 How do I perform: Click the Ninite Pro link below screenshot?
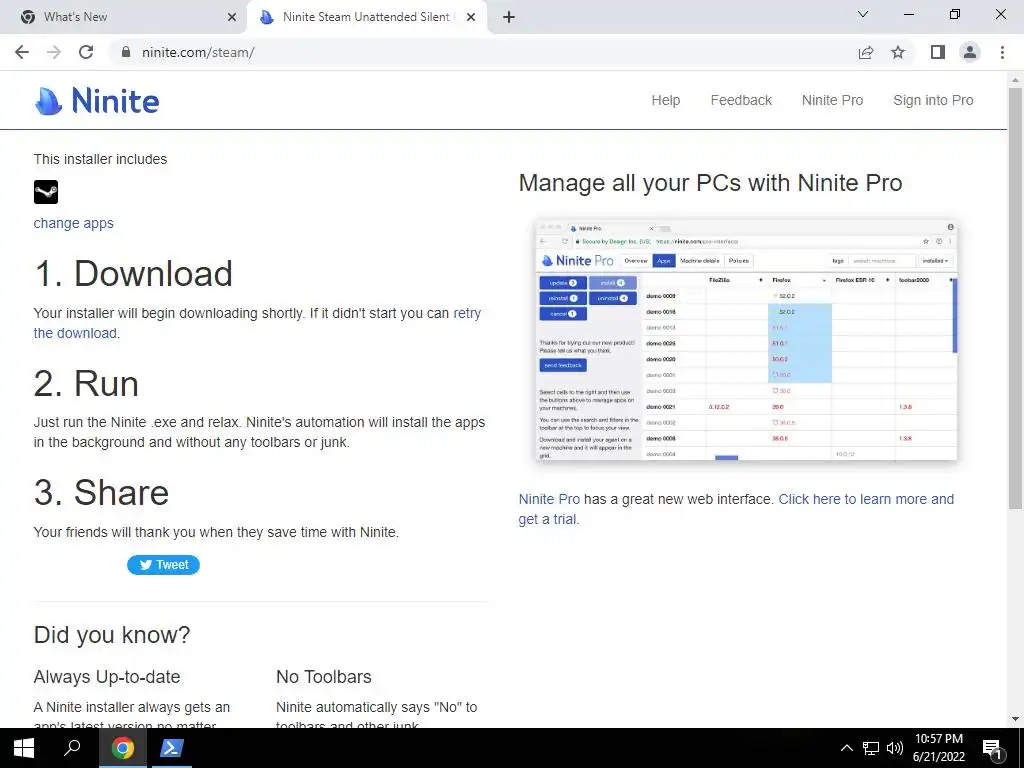(549, 499)
